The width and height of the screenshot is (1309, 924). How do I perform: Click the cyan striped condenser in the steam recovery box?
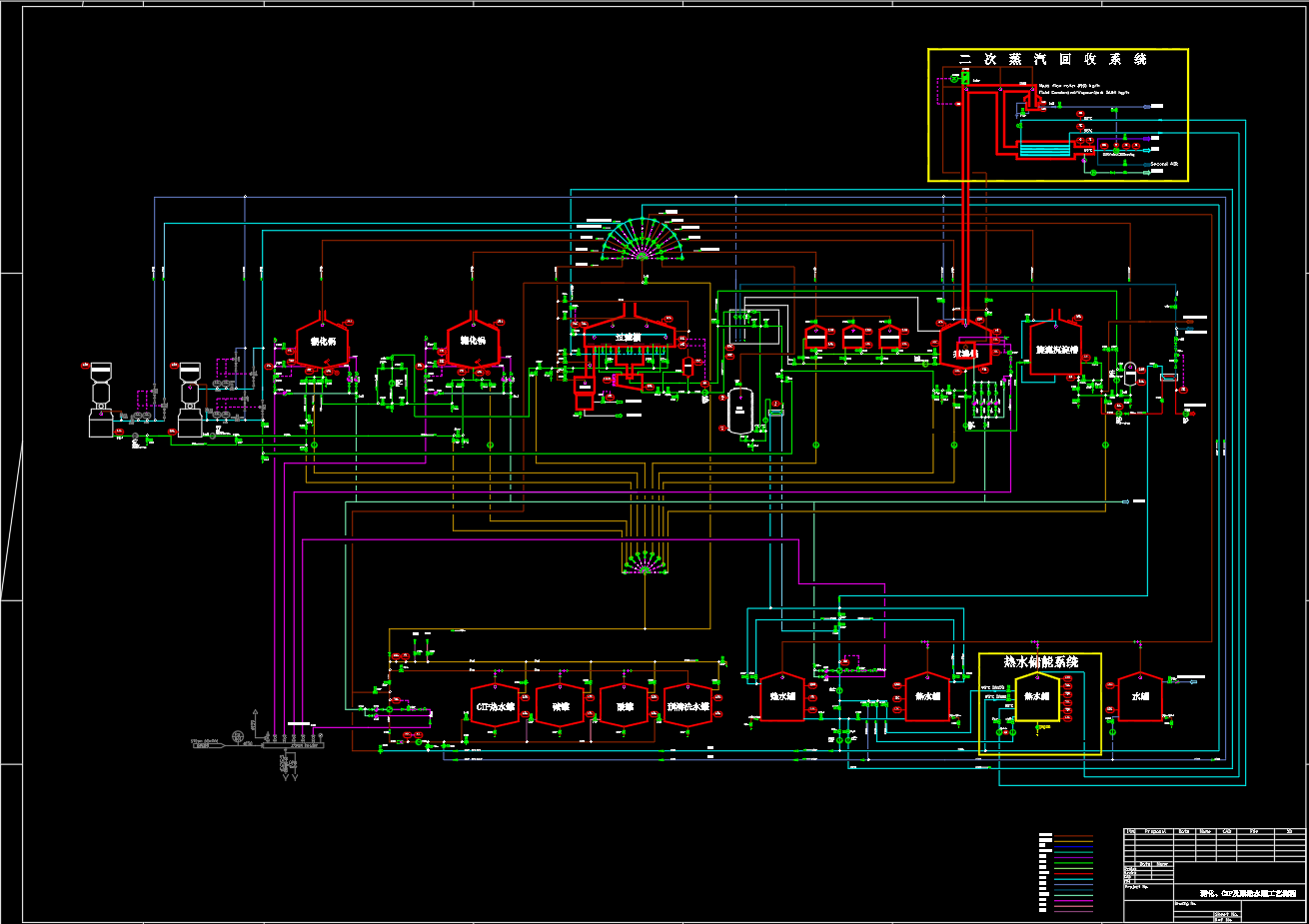point(1044,150)
